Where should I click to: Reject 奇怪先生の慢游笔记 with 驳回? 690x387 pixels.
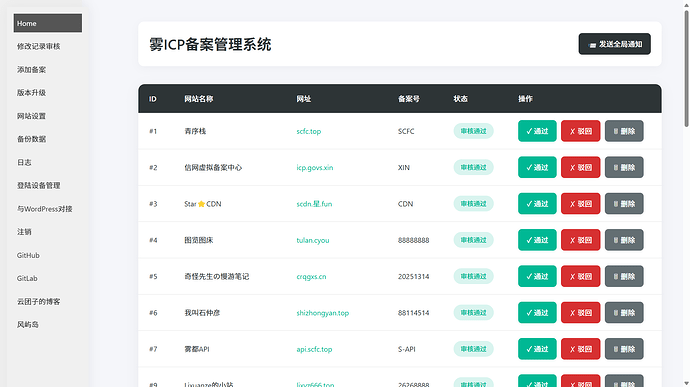[580, 276]
